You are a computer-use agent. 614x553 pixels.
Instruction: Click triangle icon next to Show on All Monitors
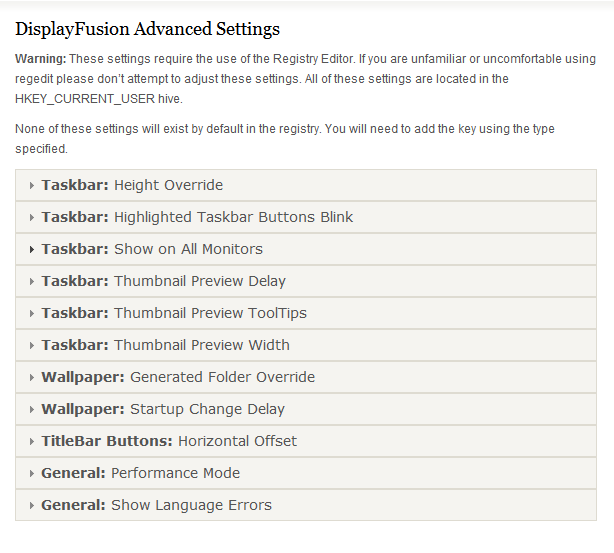(32, 249)
